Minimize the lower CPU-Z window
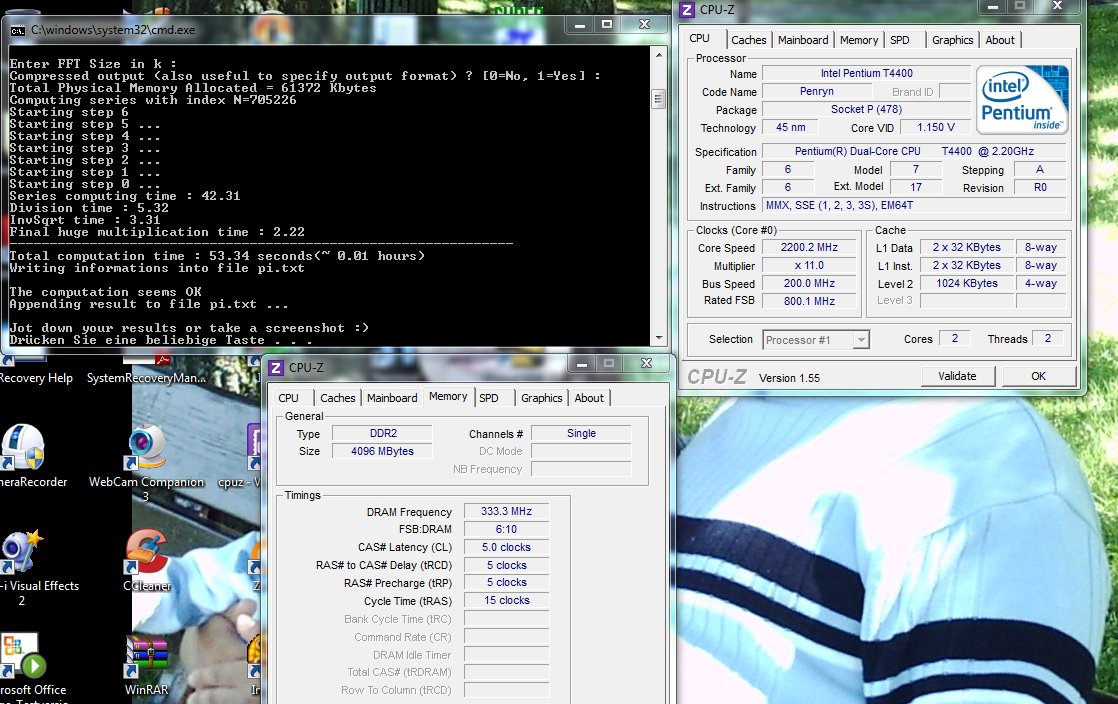The width and height of the screenshot is (1118, 704). click(582, 364)
